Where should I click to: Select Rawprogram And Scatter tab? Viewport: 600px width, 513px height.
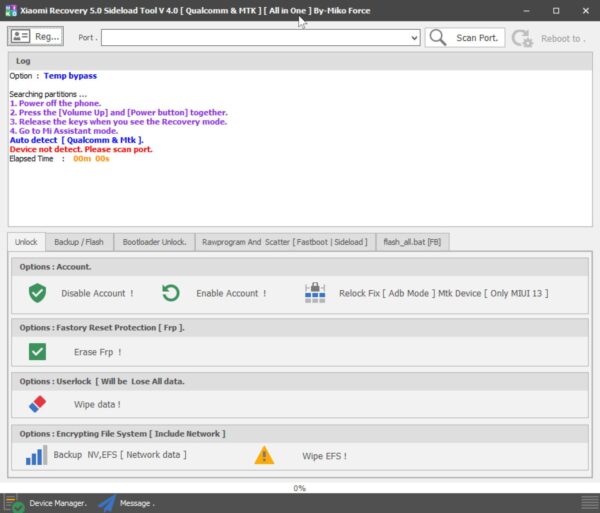point(284,242)
